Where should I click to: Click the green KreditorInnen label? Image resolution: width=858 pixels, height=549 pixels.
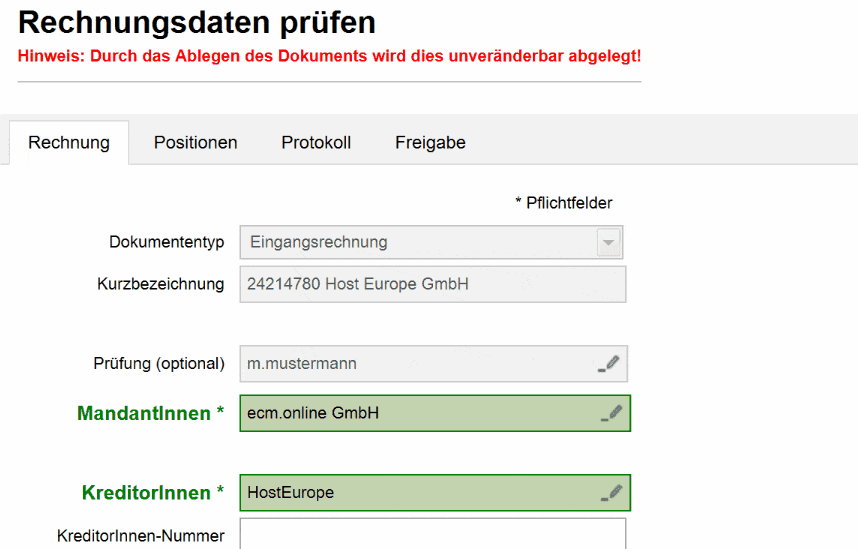click(x=152, y=492)
